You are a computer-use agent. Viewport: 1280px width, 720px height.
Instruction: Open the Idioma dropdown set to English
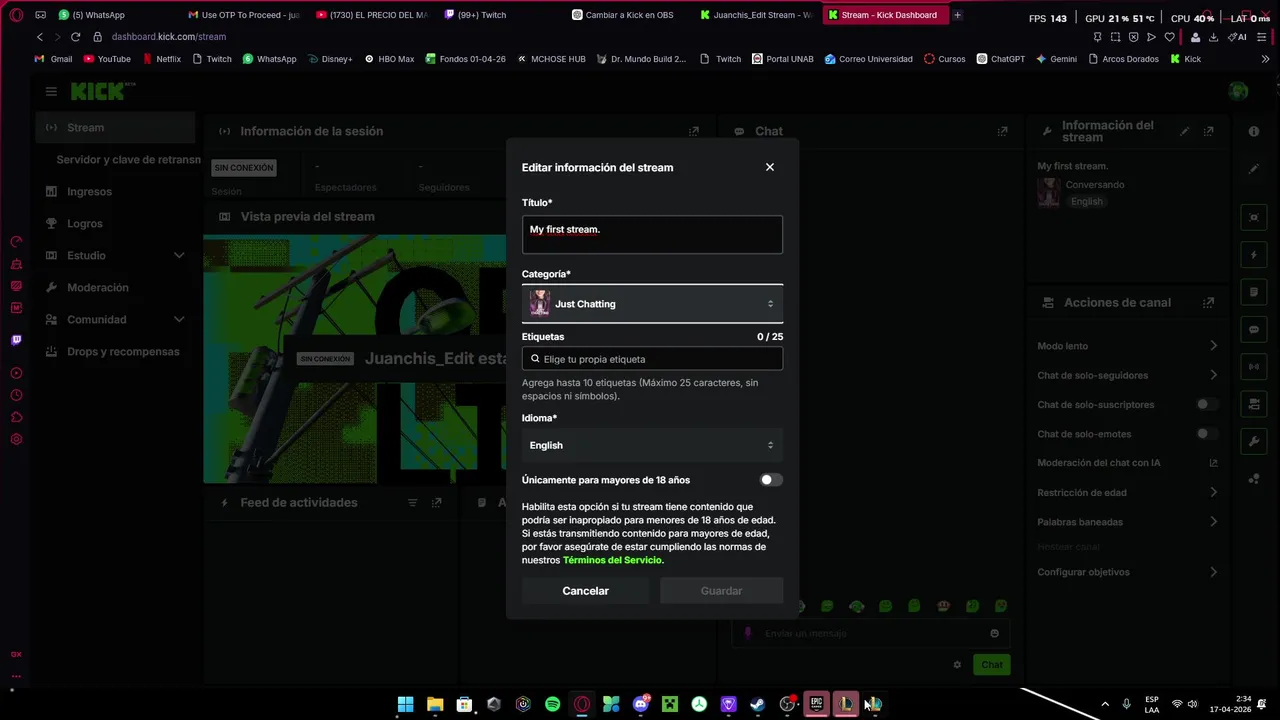[x=652, y=445]
